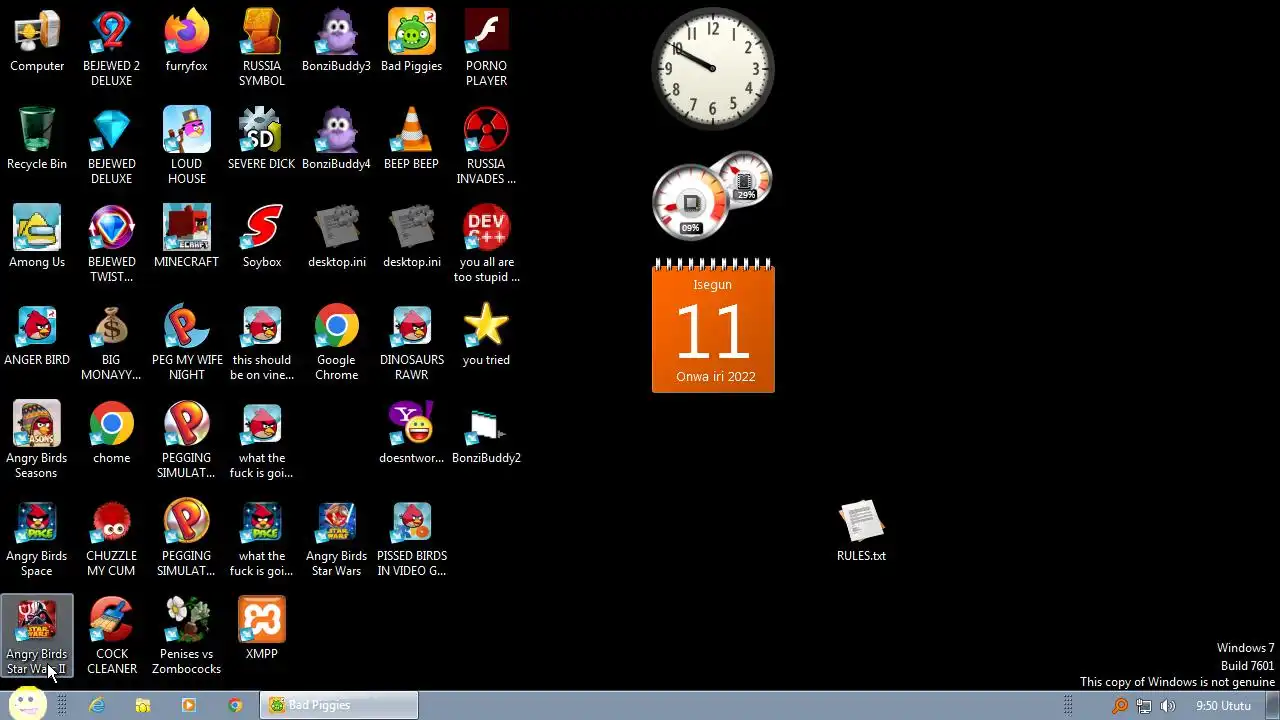This screenshot has width=1280, height=720.
Task: Open the PEG MY WIFE NIGHT icon
Action: (x=187, y=342)
